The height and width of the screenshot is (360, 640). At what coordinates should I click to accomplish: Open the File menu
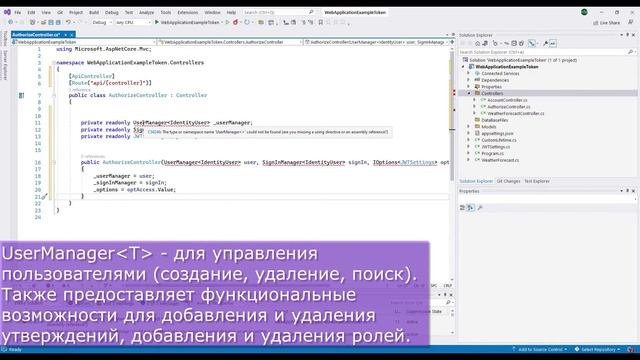tap(18, 12)
